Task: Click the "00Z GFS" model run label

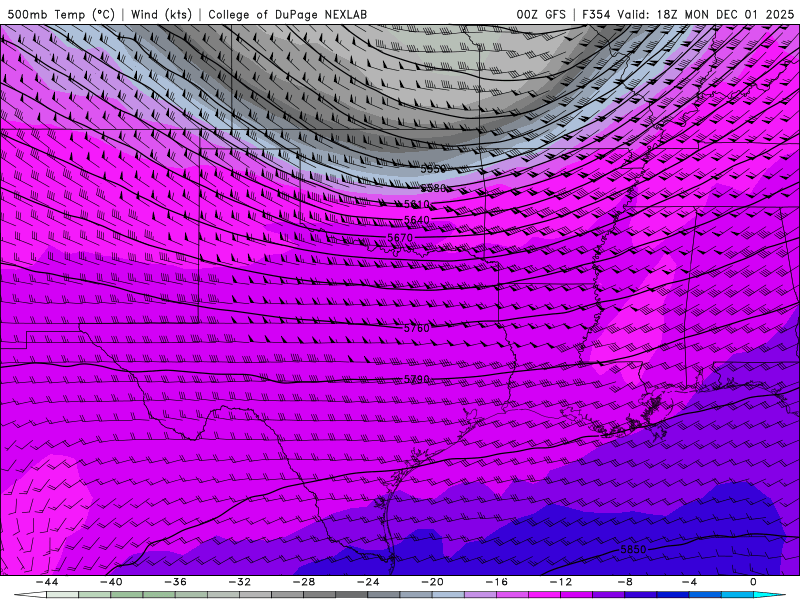Action: point(541,14)
